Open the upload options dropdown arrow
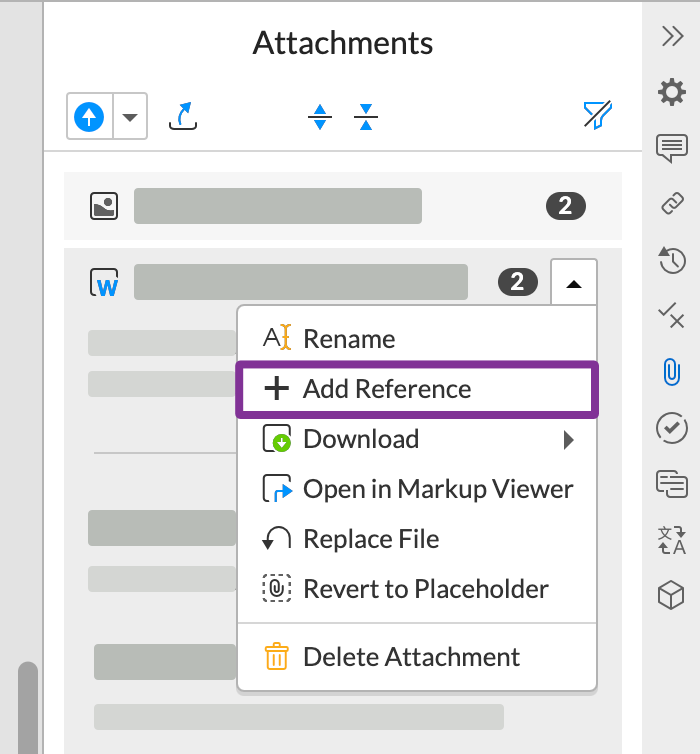Screen dimensions: 700x754 pos(130,117)
